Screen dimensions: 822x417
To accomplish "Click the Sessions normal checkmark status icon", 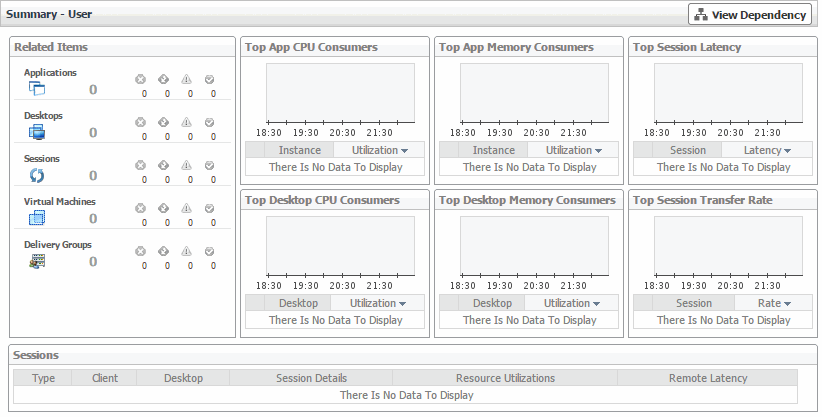I will tap(210, 165).
